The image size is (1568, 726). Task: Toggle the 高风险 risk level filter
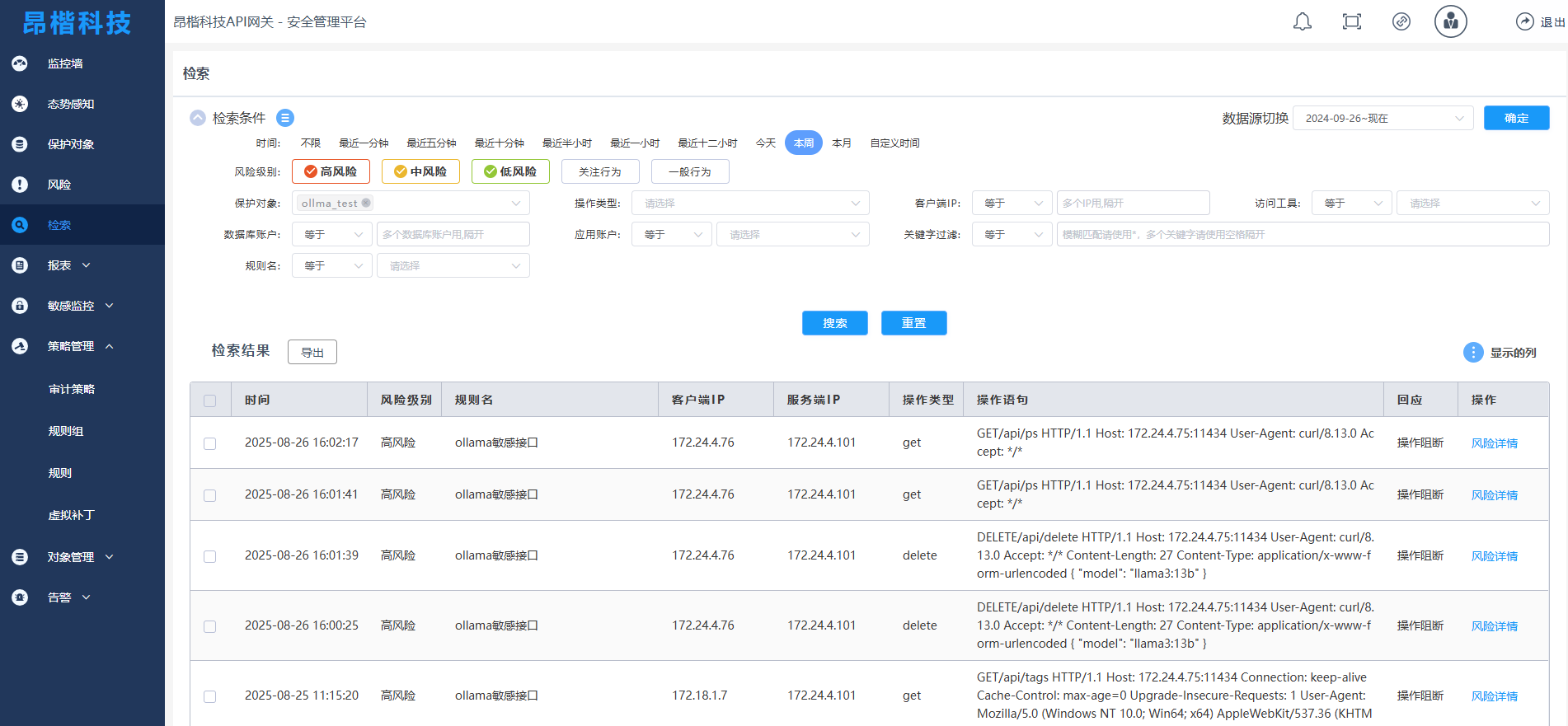(x=331, y=171)
